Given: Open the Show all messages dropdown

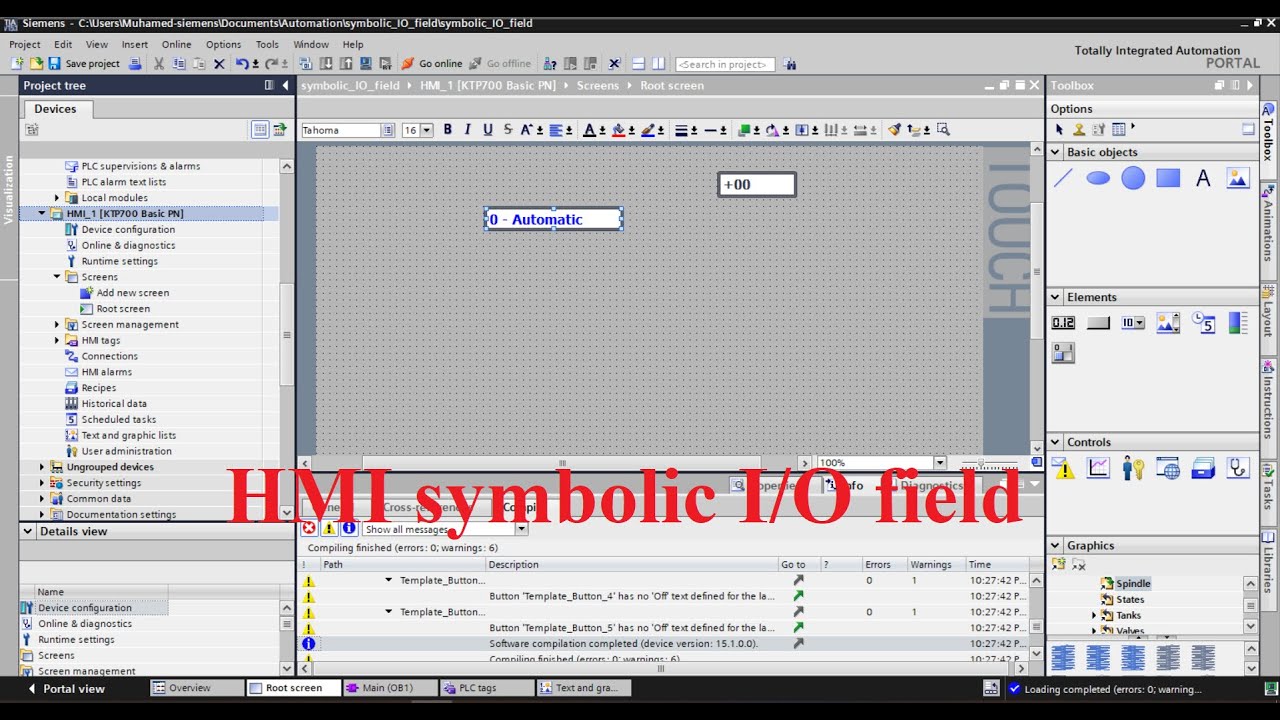Looking at the screenshot, I should coord(521,529).
